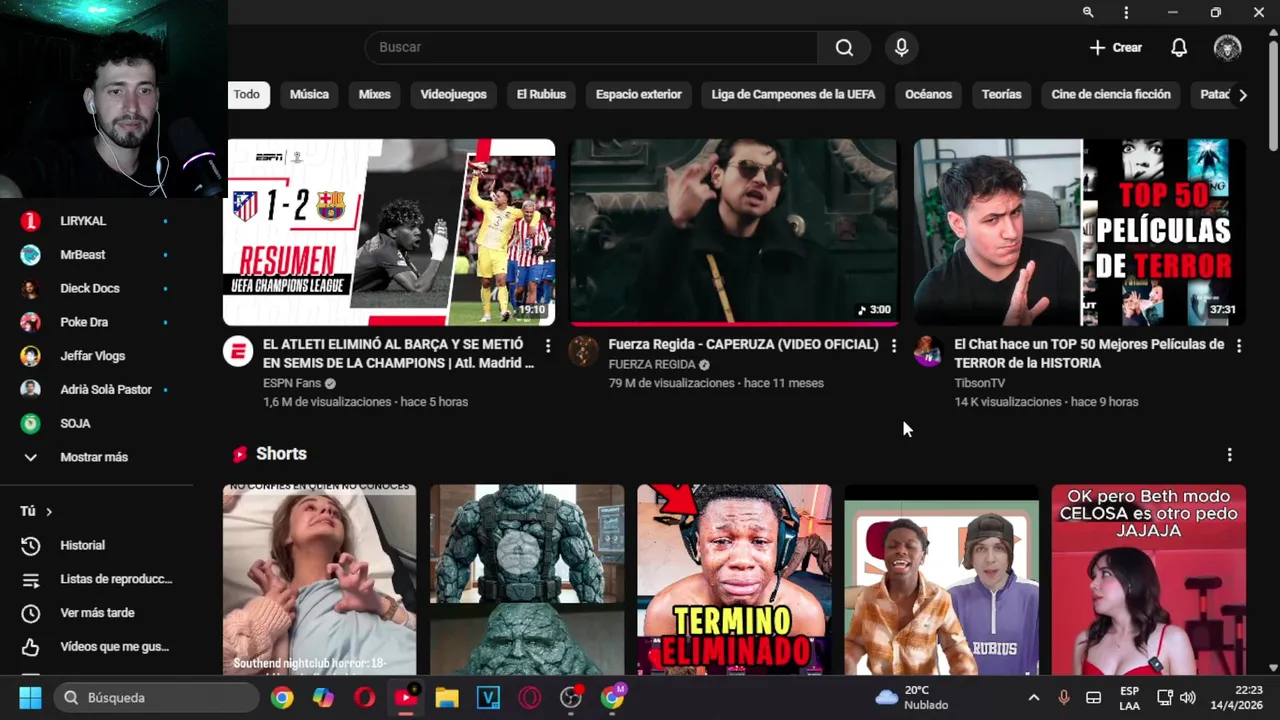
Task: Open the 'TERMINO ELIMINADO' Short
Action: click(734, 580)
